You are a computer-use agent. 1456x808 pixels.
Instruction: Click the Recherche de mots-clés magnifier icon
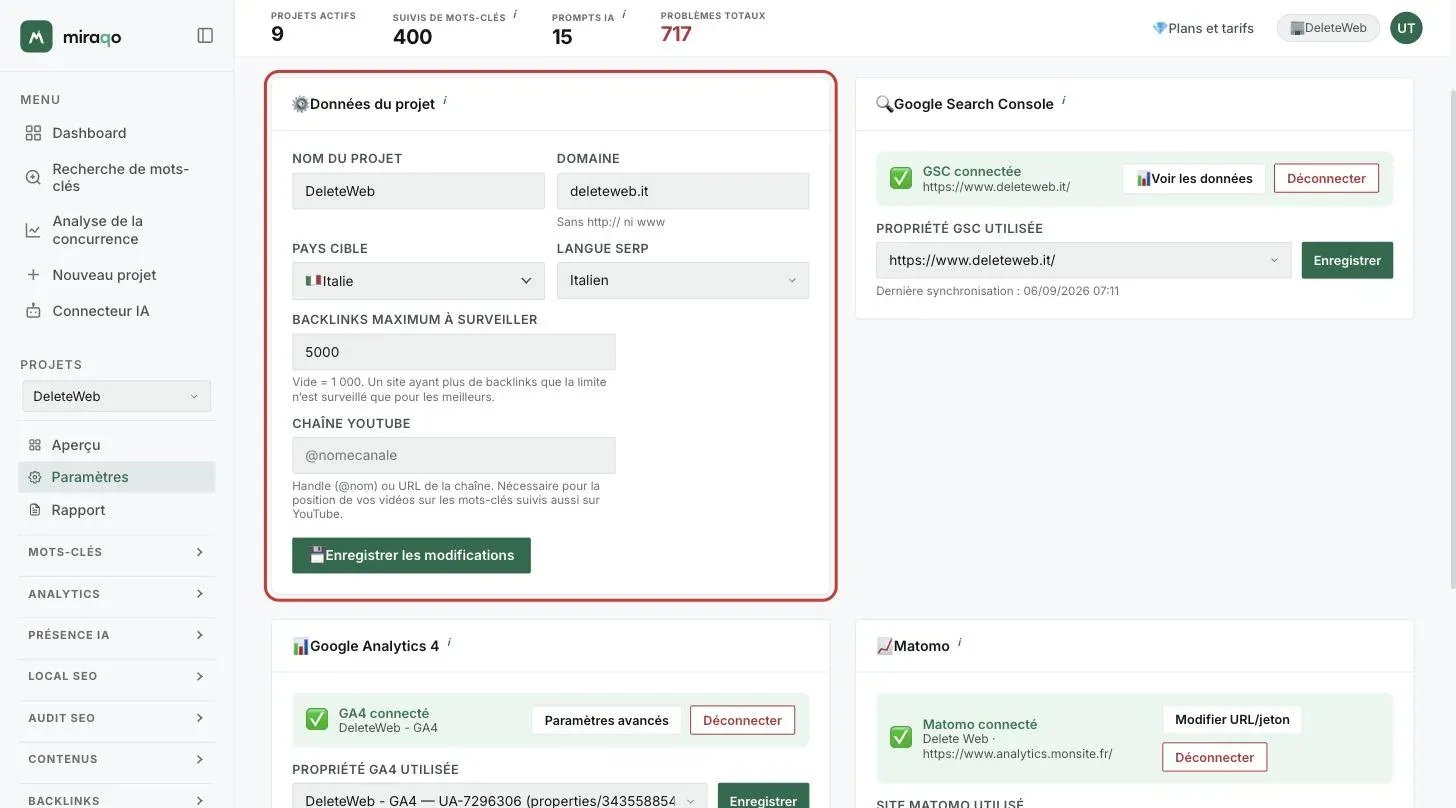tap(33, 177)
